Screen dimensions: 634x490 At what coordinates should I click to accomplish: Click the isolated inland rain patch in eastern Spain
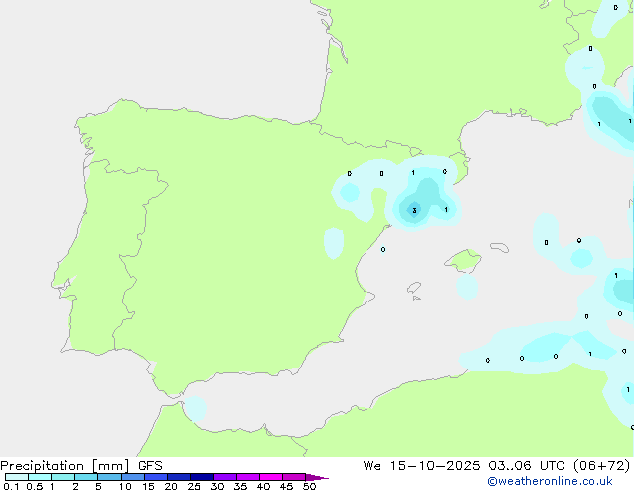click(333, 242)
